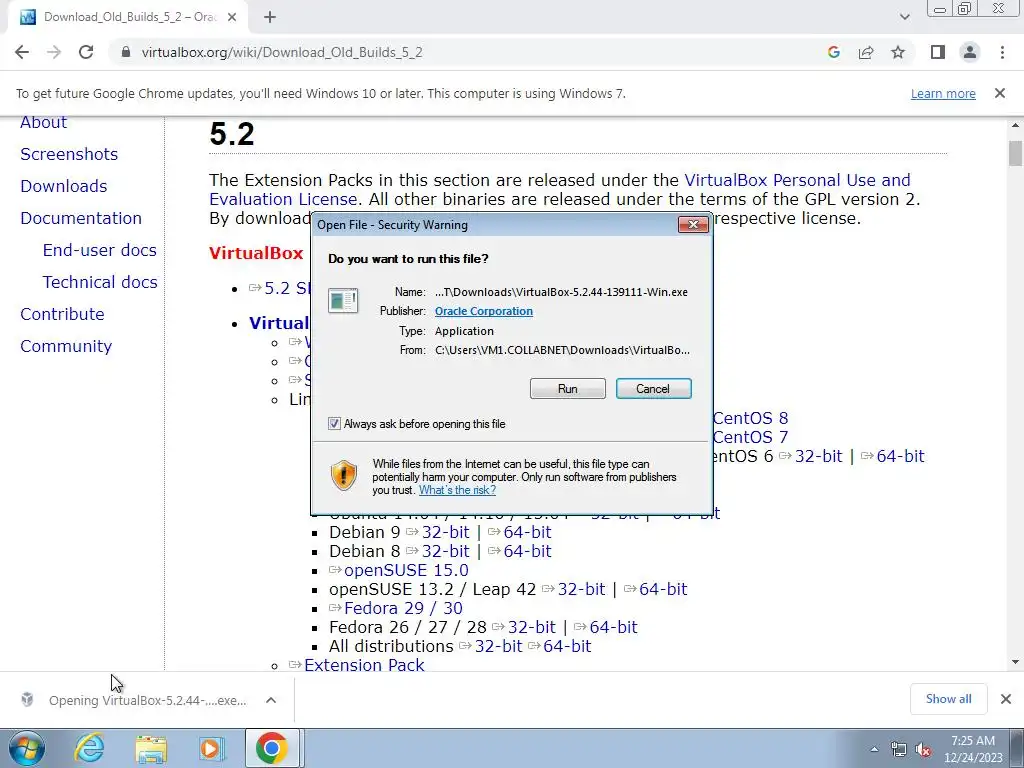Image resolution: width=1024 pixels, height=768 pixels.
Task: View site info via padlock icon
Action: (x=126, y=52)
